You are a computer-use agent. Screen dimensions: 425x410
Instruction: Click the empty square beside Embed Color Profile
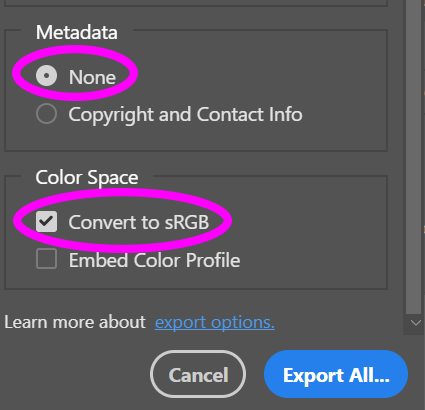point(46,259)
